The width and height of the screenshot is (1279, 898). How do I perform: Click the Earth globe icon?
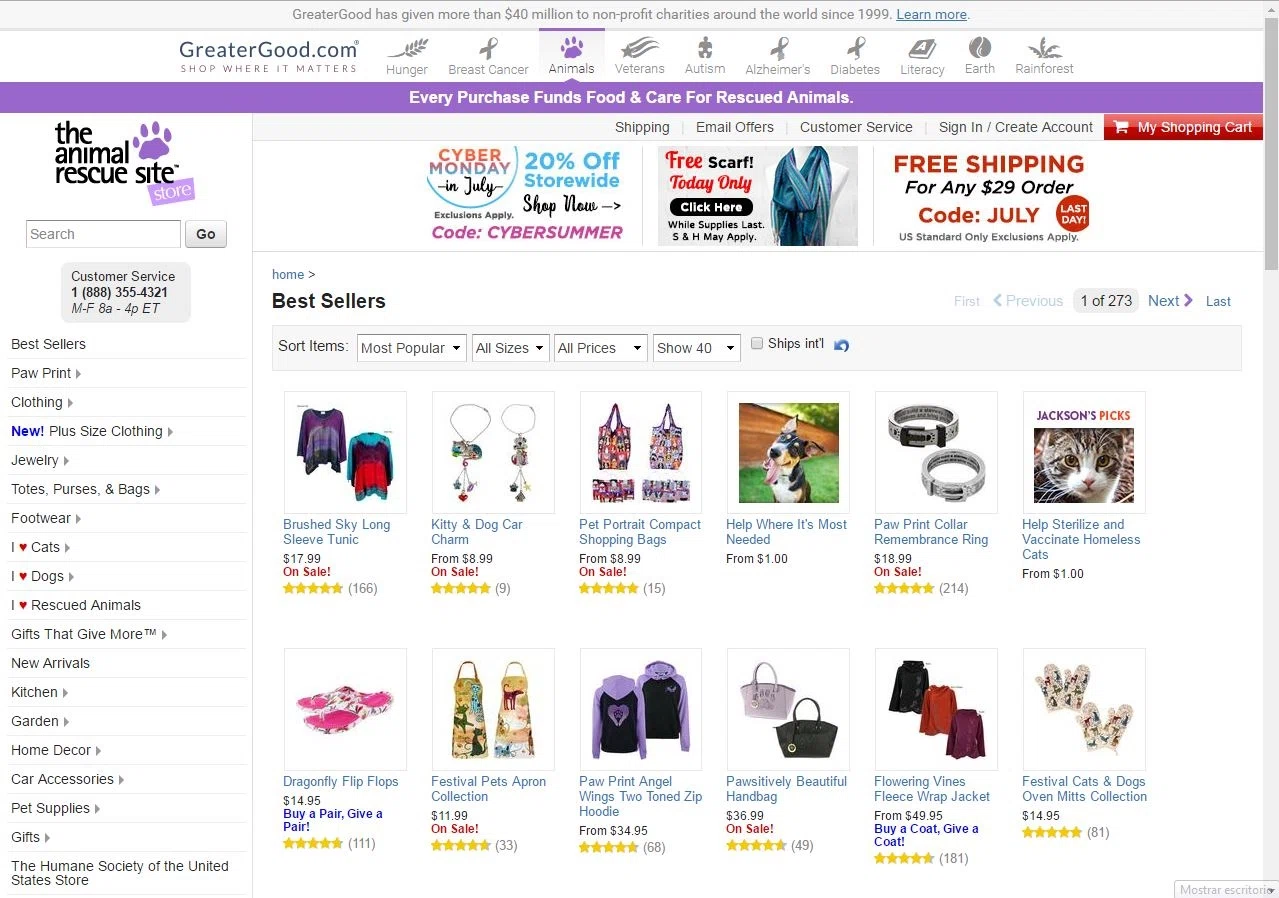pyautogui.click(x=980, y=47)
